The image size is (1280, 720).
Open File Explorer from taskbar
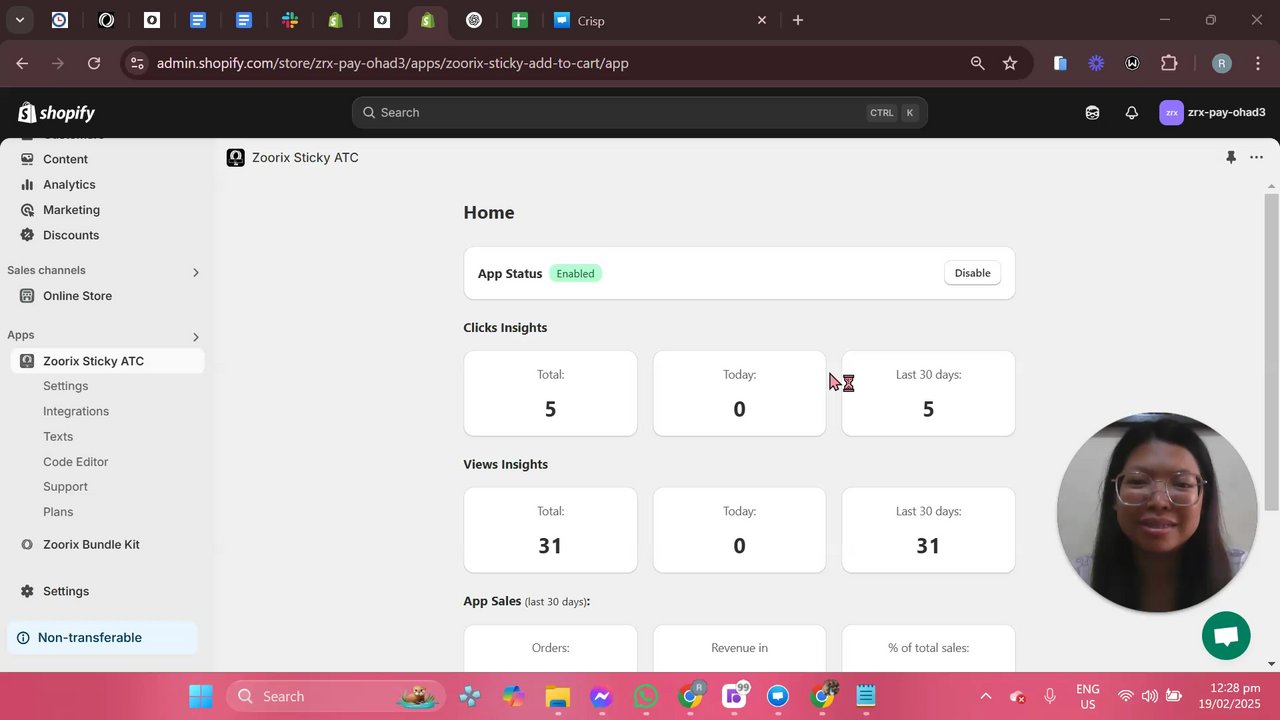click(557, 696)
